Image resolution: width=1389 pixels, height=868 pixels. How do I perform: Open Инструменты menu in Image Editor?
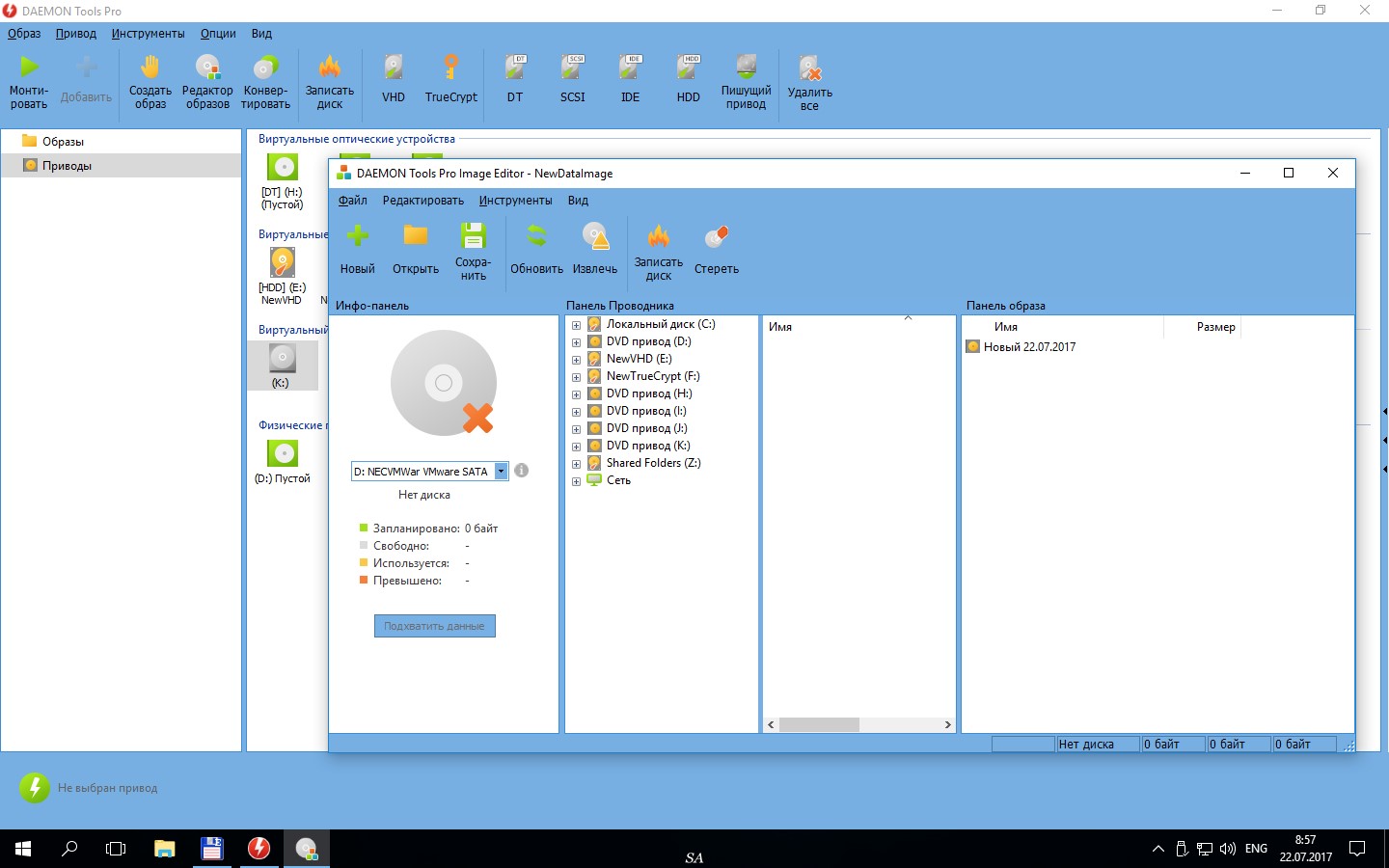[516, 201]
